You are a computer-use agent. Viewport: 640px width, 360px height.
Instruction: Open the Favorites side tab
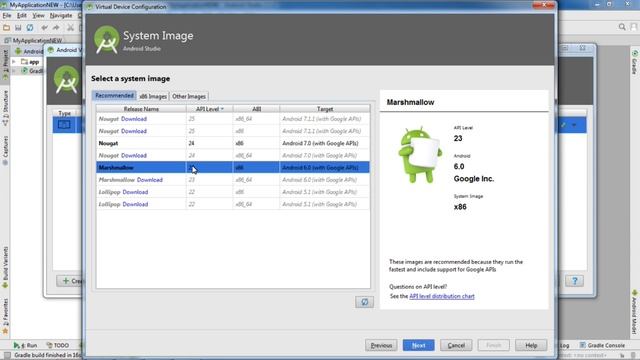5,316
